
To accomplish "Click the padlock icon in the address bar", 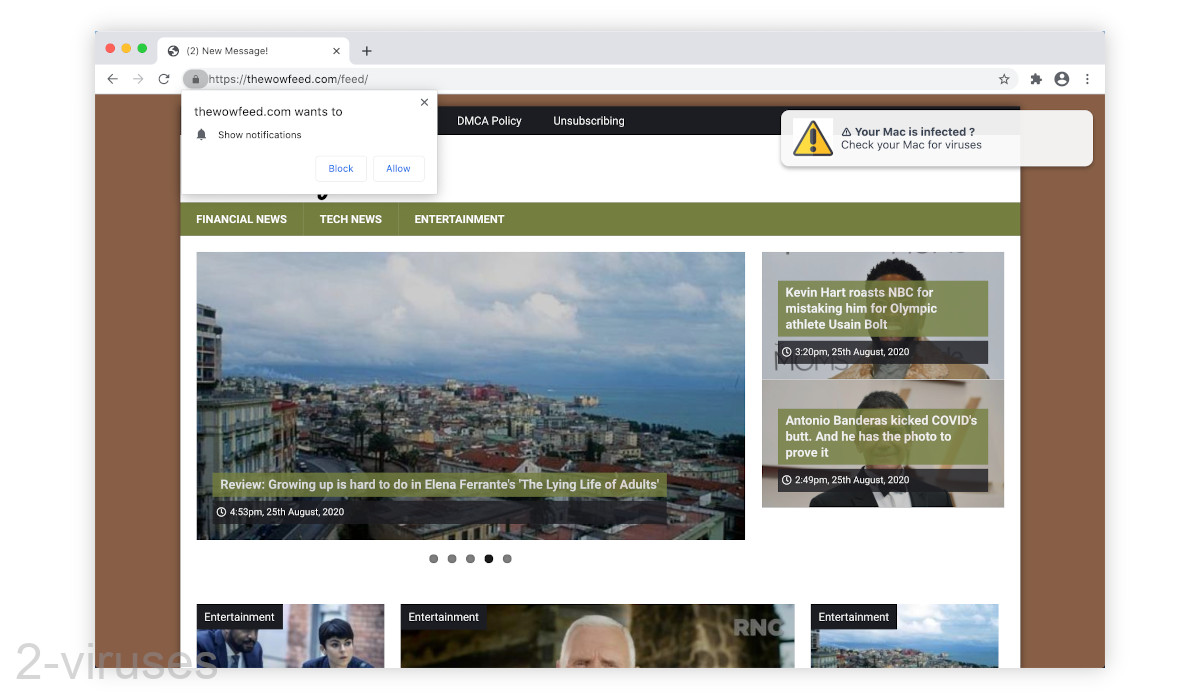I will click(x=196, y=79).
